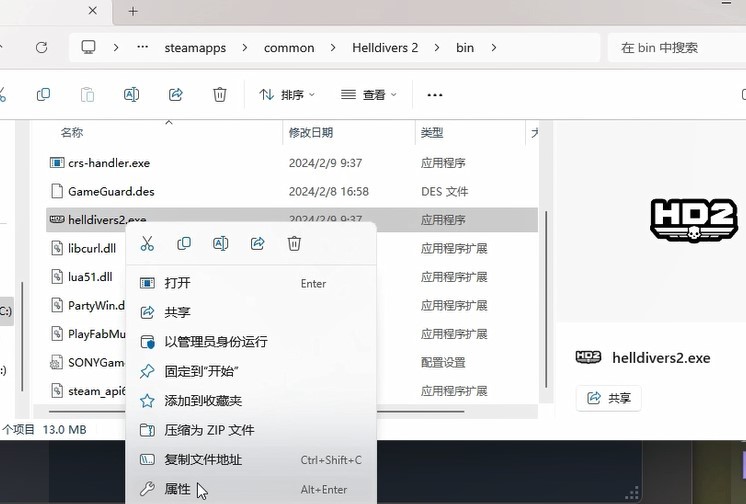This screenshot has width=746, height=504.
Task: Click the toolbar delete trash icon
Action: [x=220, y=95]
